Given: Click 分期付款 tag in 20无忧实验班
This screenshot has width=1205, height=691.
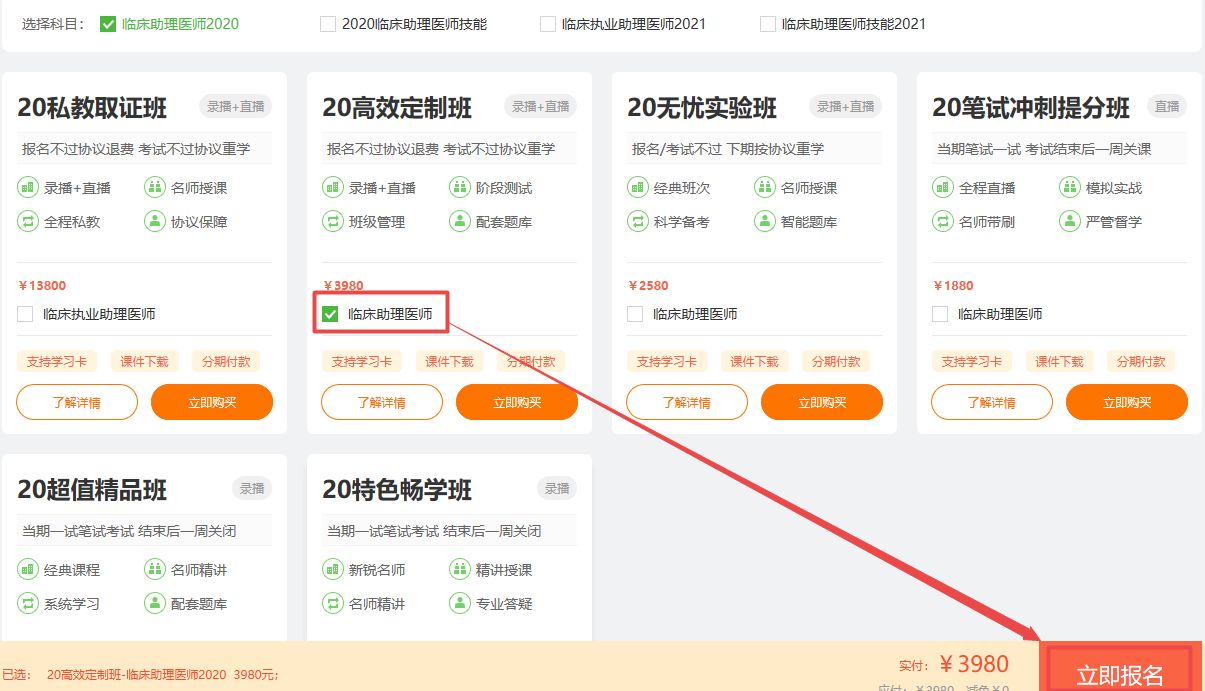Looking at the screenshot, I should tap(837, 361).
